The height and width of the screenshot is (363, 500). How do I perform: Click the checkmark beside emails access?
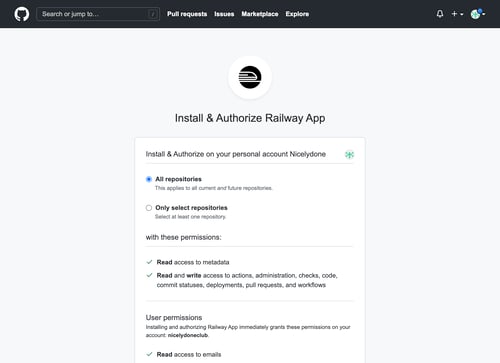point(149,354)
